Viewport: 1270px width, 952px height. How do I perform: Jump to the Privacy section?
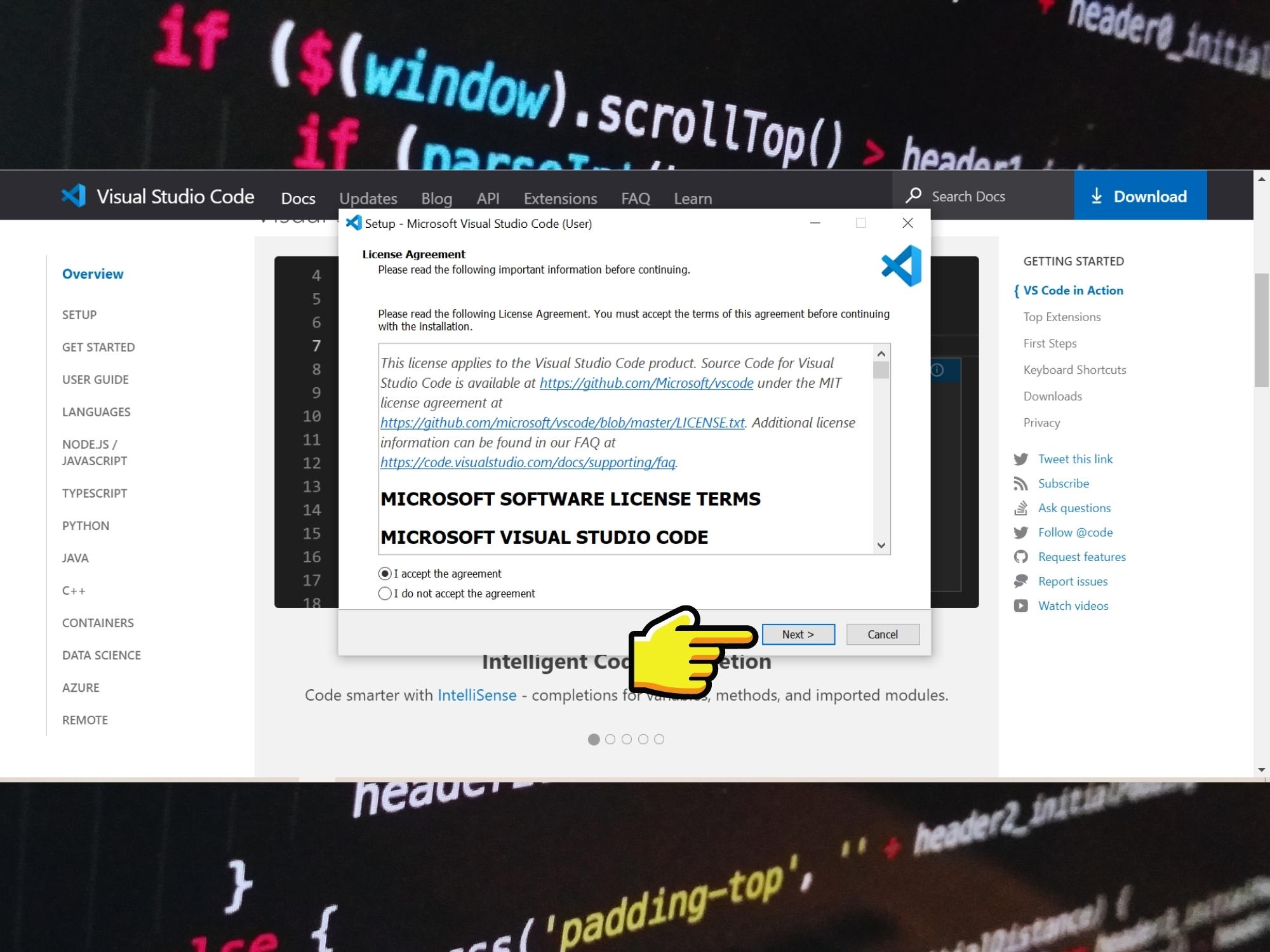(x=1042, y=423)
